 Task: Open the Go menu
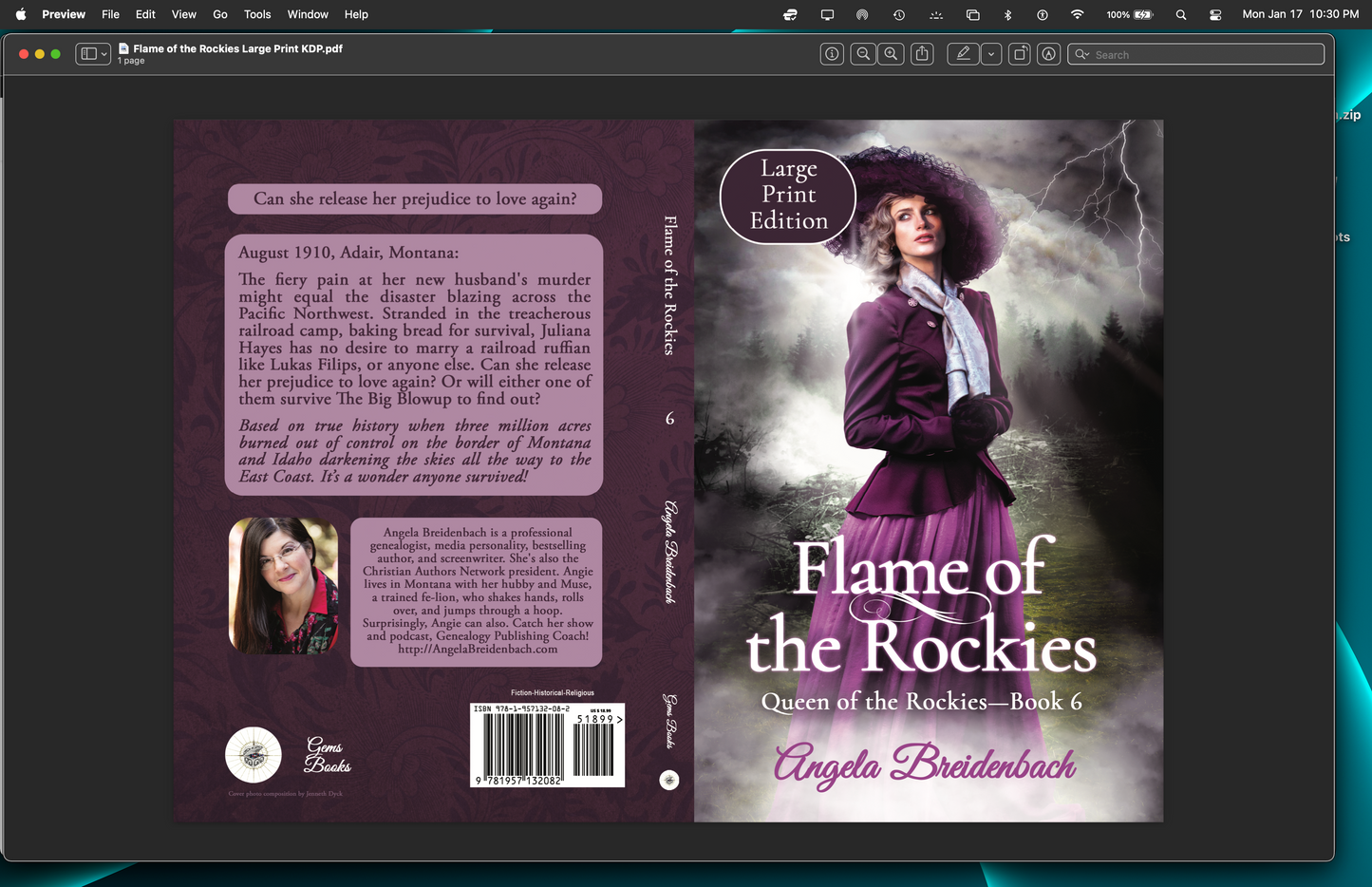pos(220,14)
